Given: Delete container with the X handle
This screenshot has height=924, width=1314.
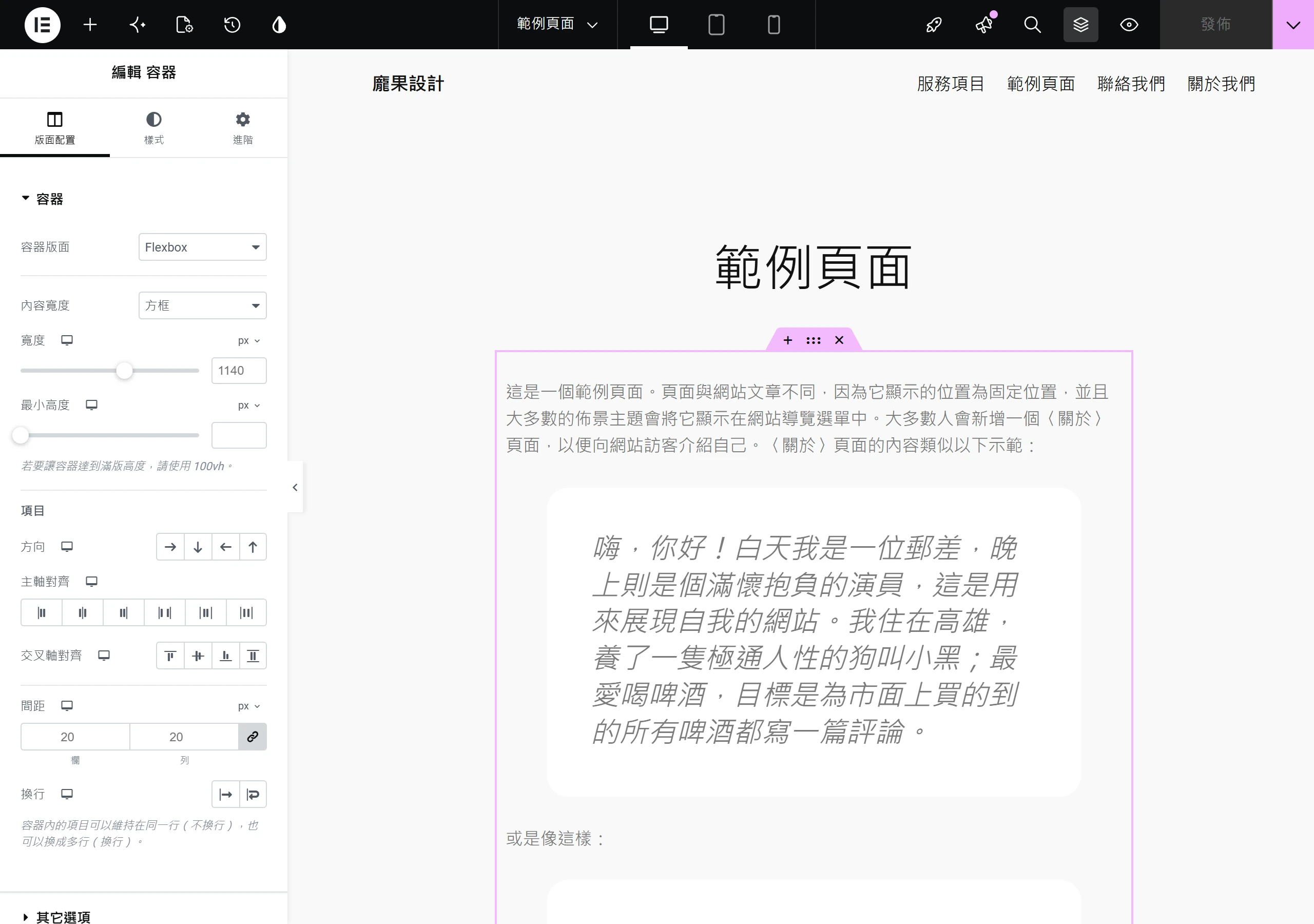Looking at the screenshot, I should 839,340.
